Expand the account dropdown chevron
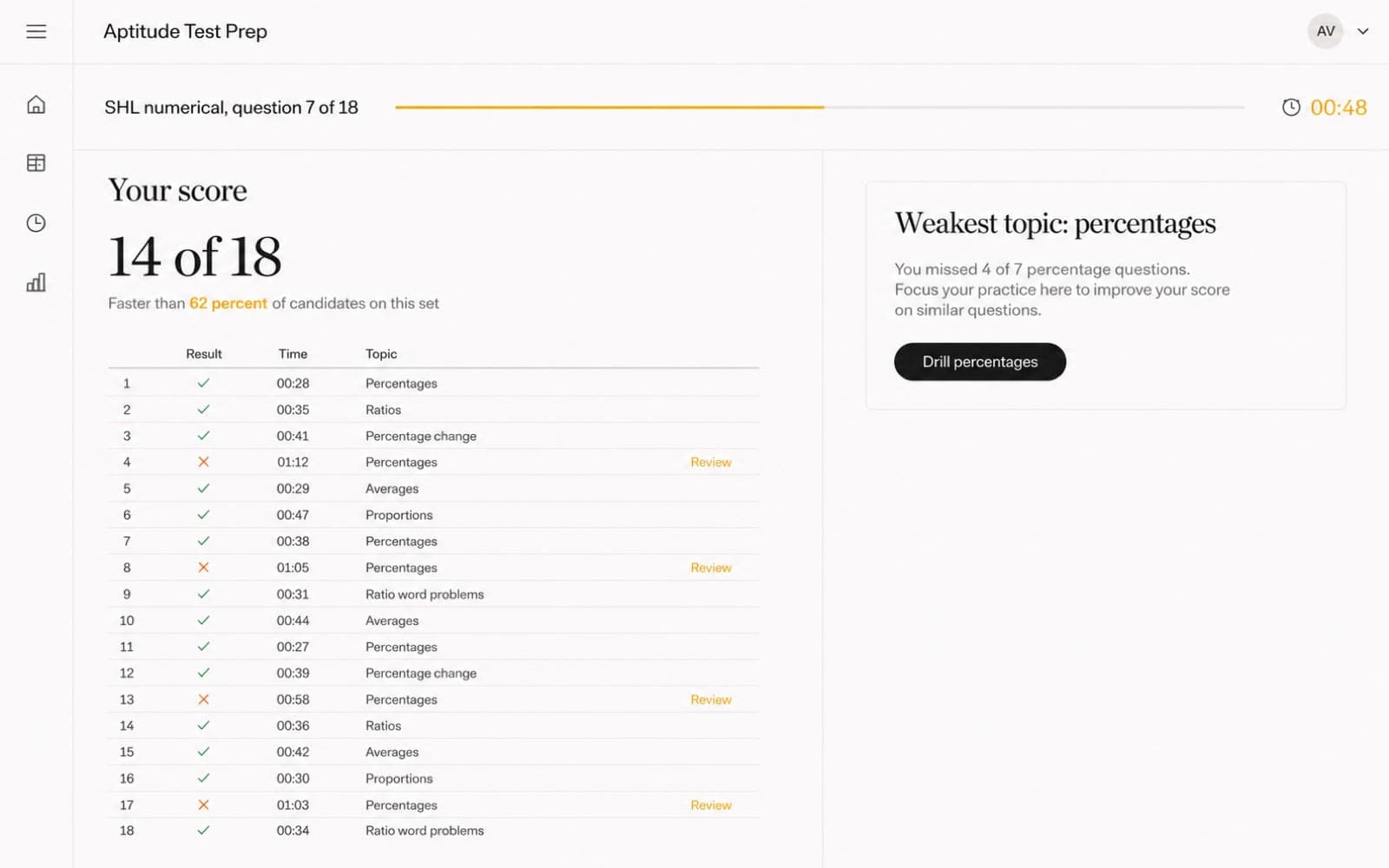This screenshot has width=1389, height=868. coord(1363,31)
